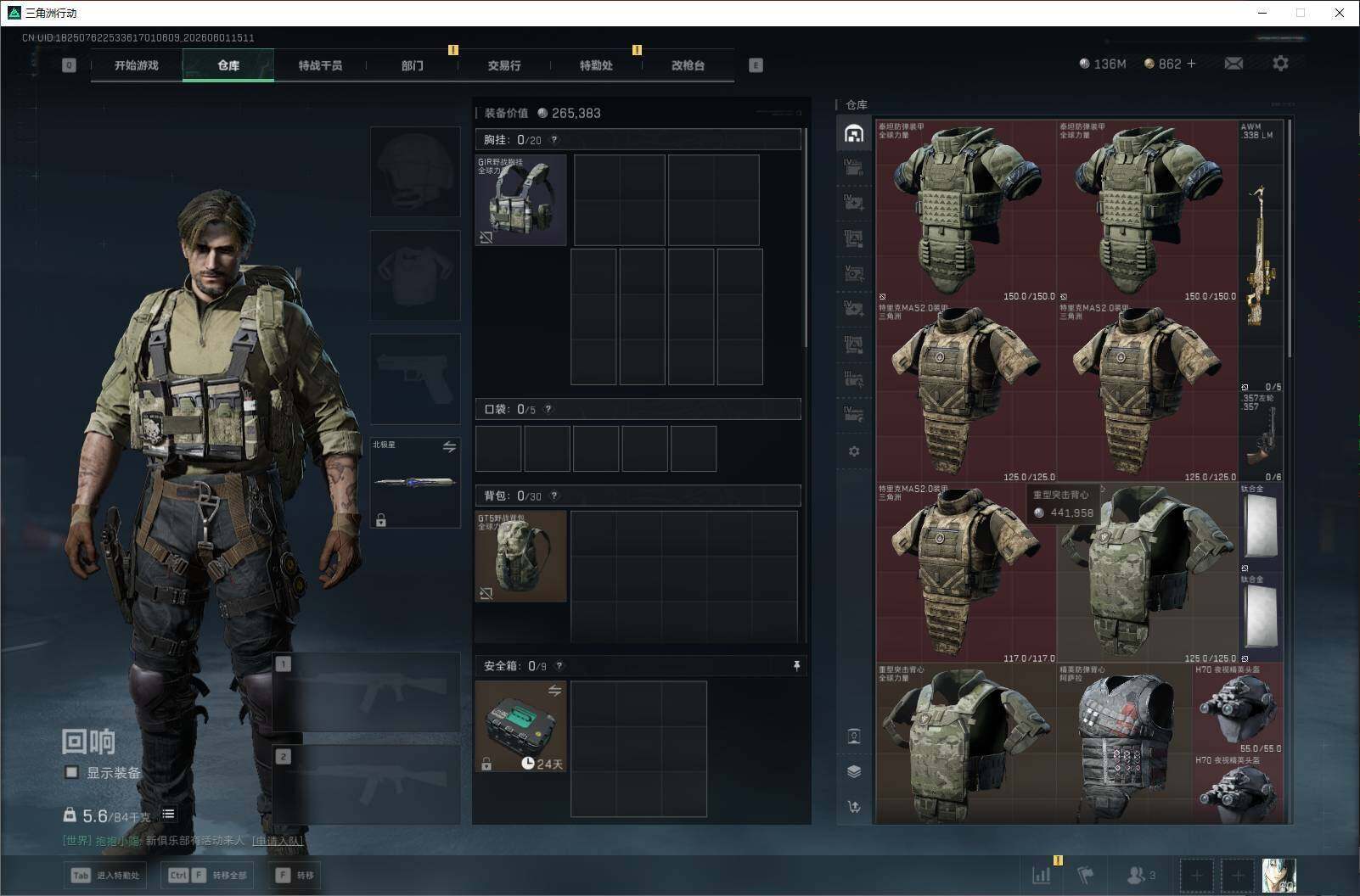This screenshot has width=1360, height=896.
Task: Select the empty helmet equipment slot
Action: click(415, 171)
